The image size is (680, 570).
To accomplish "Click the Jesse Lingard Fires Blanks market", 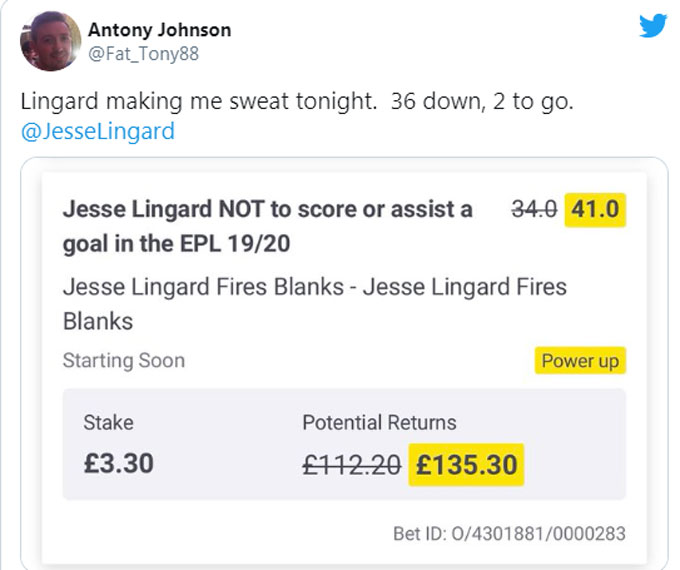I will (314, 304).
